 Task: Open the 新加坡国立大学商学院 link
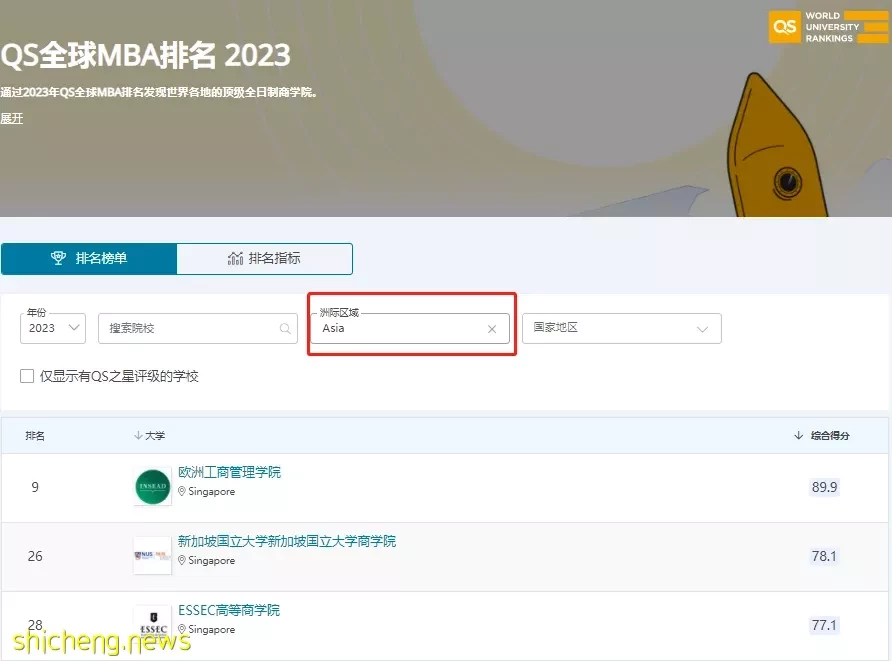pos(287,541)
